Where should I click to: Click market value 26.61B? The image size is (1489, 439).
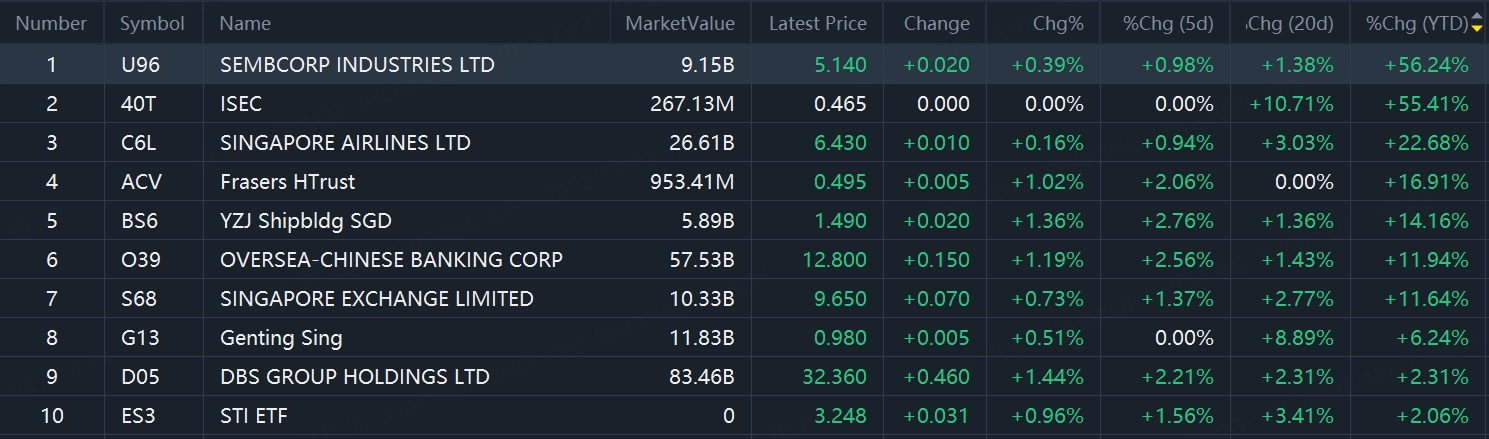(702, 143)
